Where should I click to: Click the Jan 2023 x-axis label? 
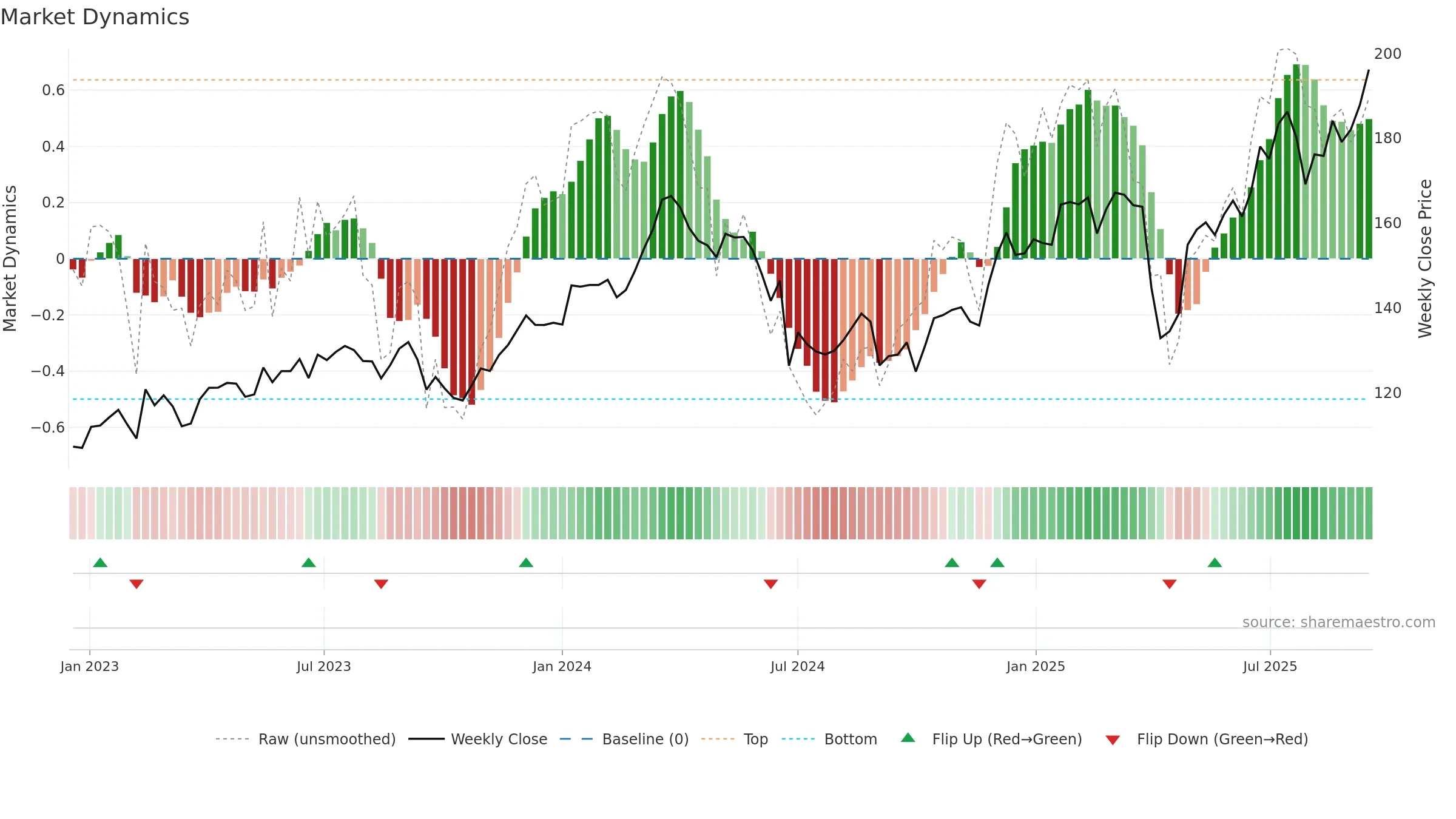click(90, 666)
